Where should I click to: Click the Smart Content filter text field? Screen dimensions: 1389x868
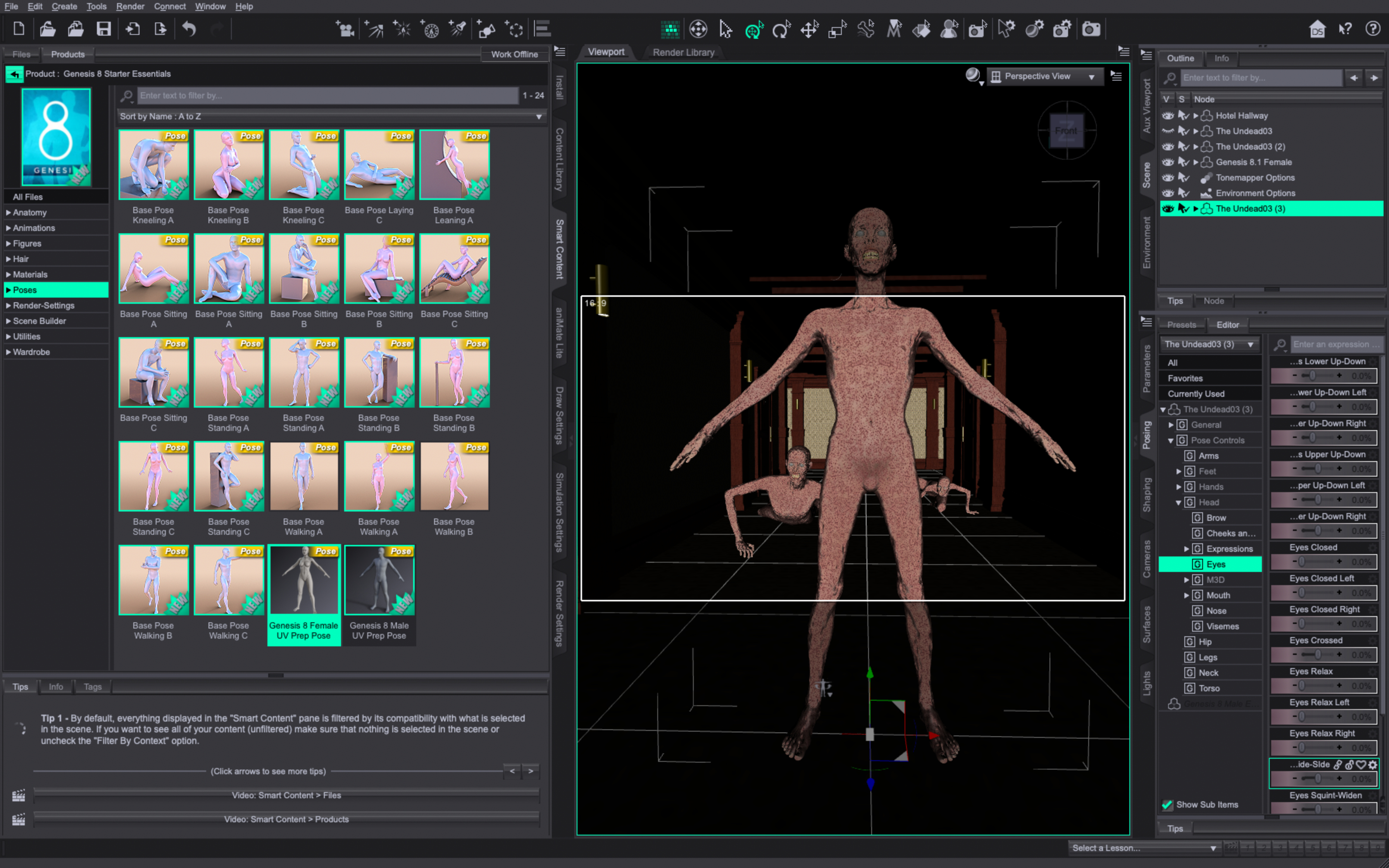(x=328, y=95)
